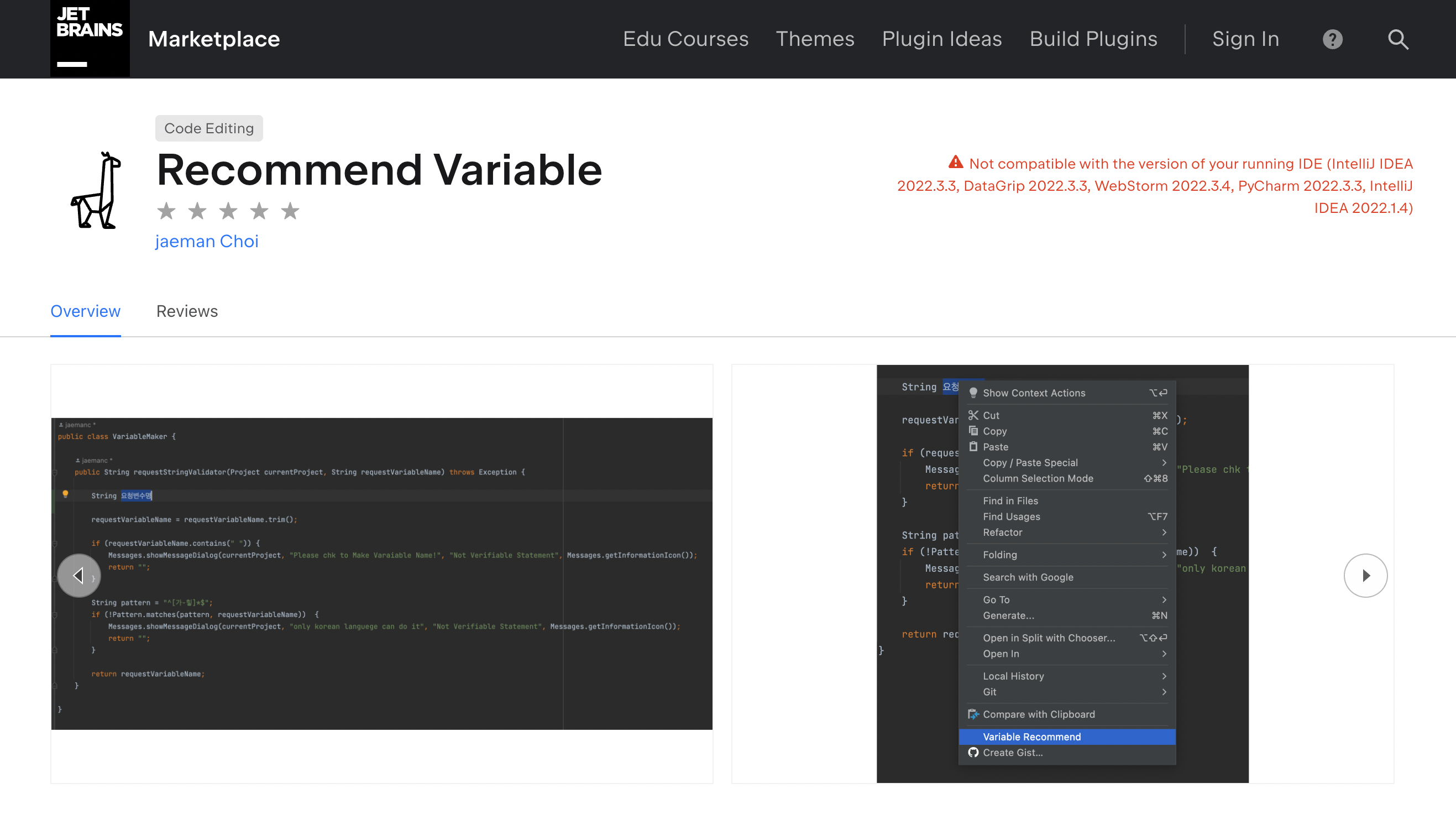The image size is (1456, 825).
Task: Open the help question mark icon
Action: 1332,39
